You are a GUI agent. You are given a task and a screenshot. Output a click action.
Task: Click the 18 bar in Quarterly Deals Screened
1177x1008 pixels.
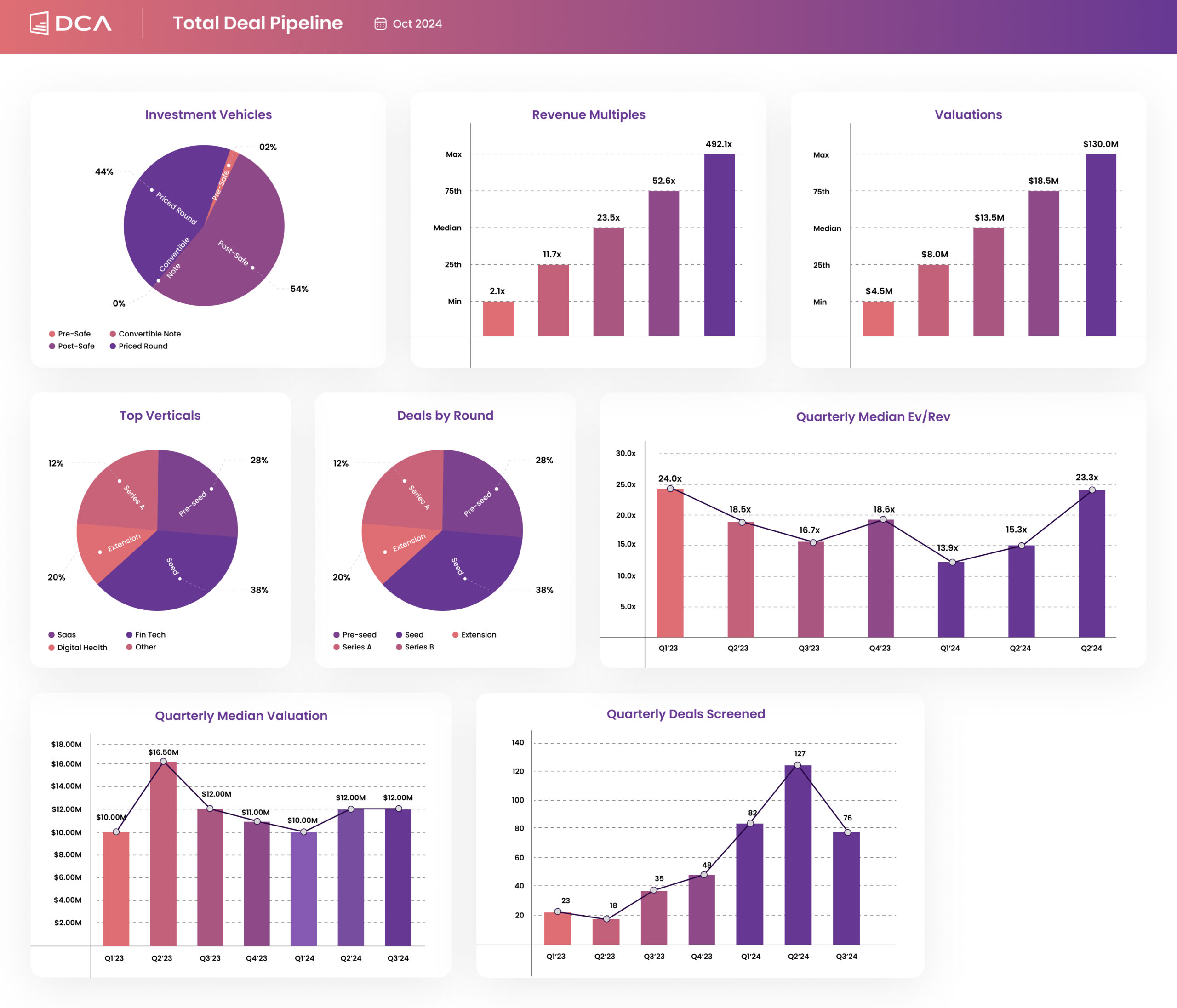pos(606,932)
